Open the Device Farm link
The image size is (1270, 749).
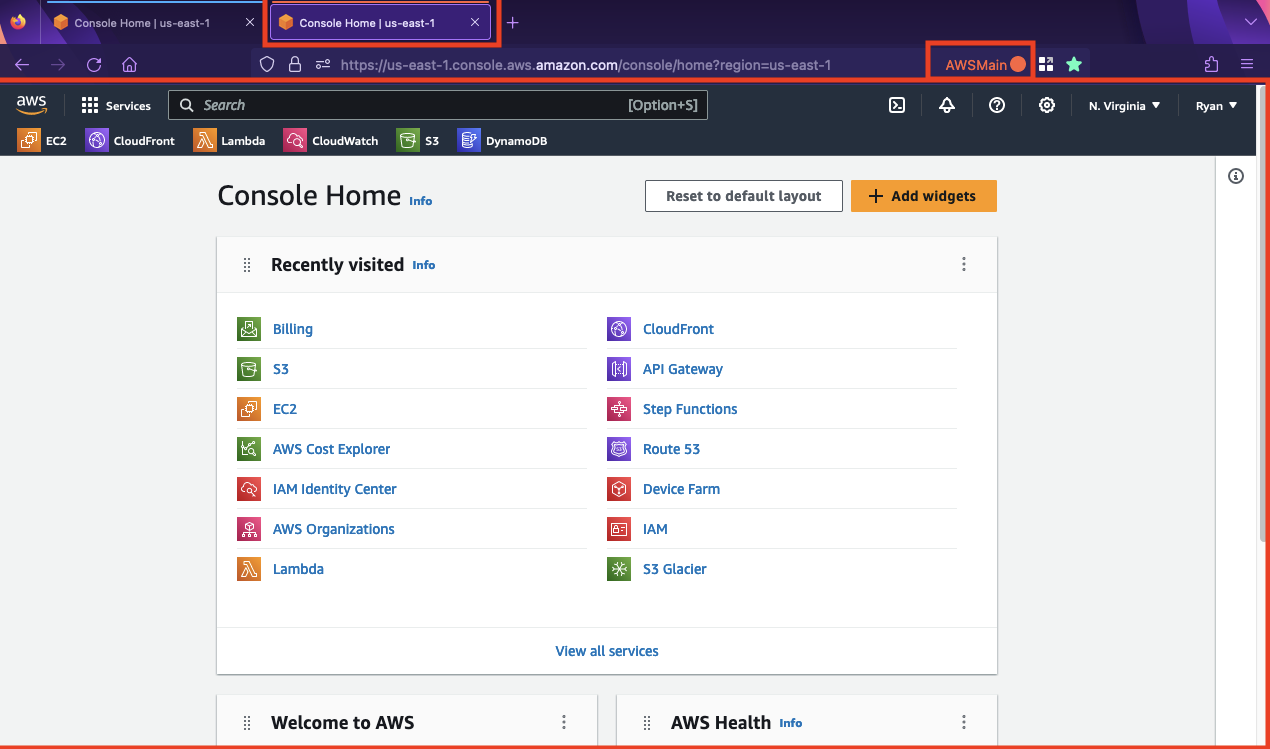682,489
